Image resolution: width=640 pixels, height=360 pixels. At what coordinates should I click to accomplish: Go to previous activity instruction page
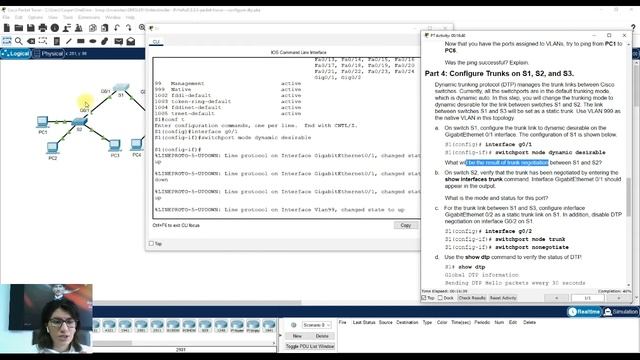tap(556, 298)
